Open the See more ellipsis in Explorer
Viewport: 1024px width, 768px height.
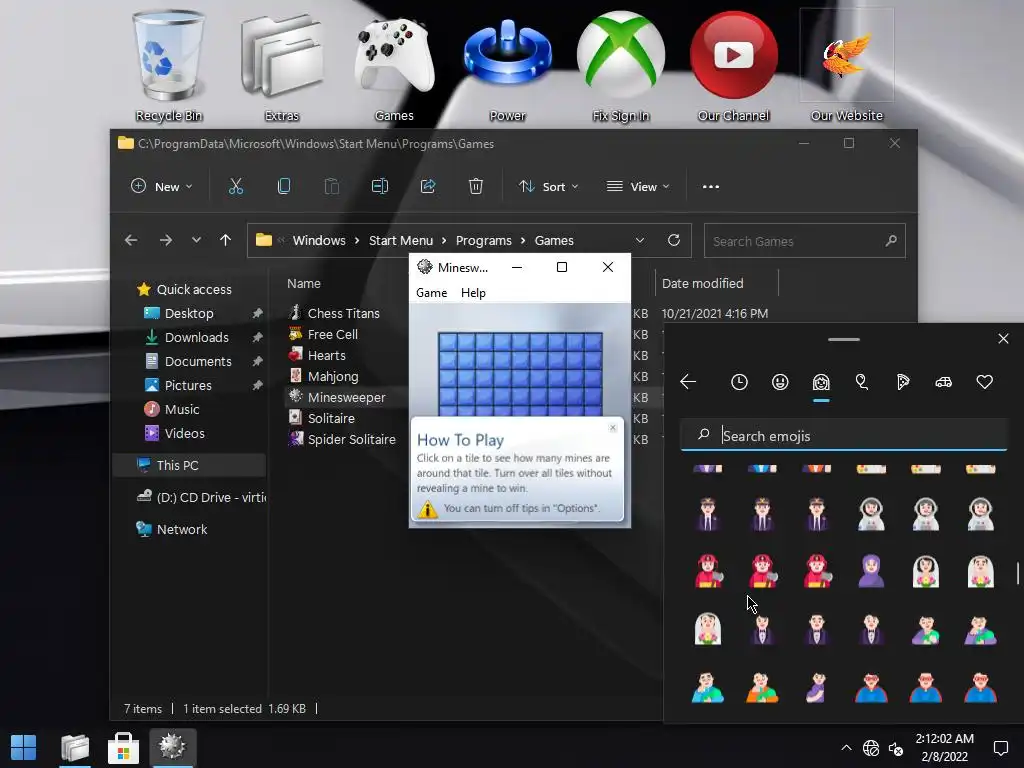pos(711,187)
